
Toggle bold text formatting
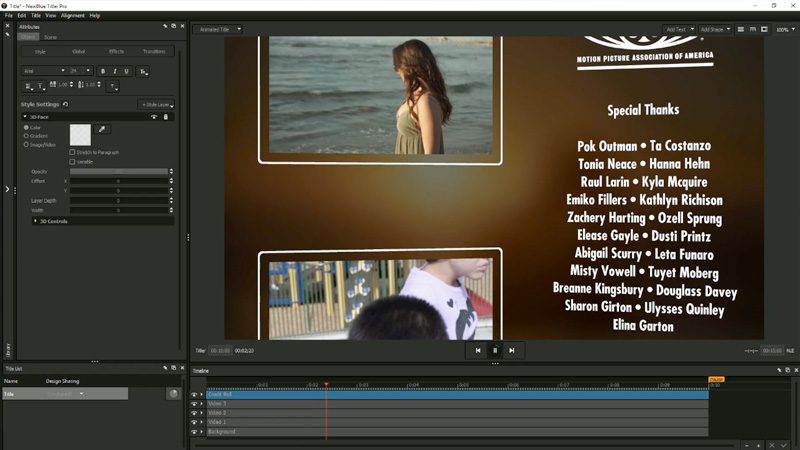103,71
